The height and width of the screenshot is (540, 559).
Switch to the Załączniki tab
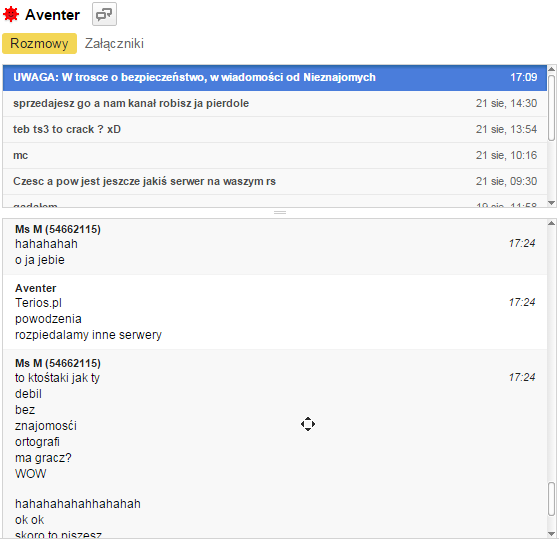click(x=114, y=43)
